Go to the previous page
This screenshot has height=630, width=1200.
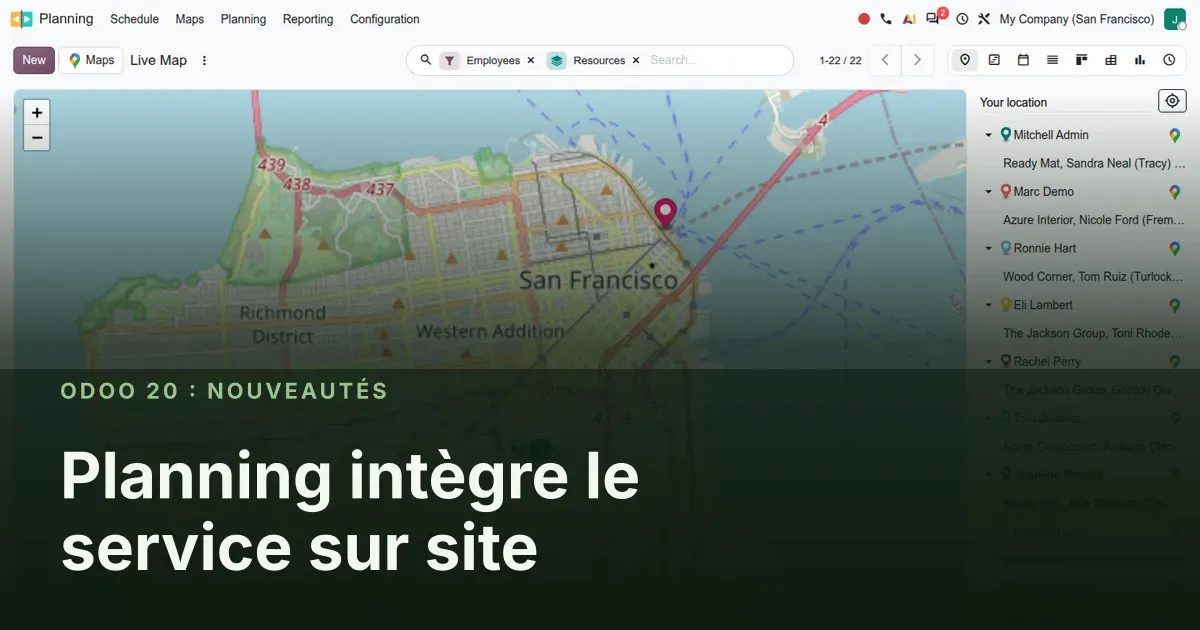(884, 60)
